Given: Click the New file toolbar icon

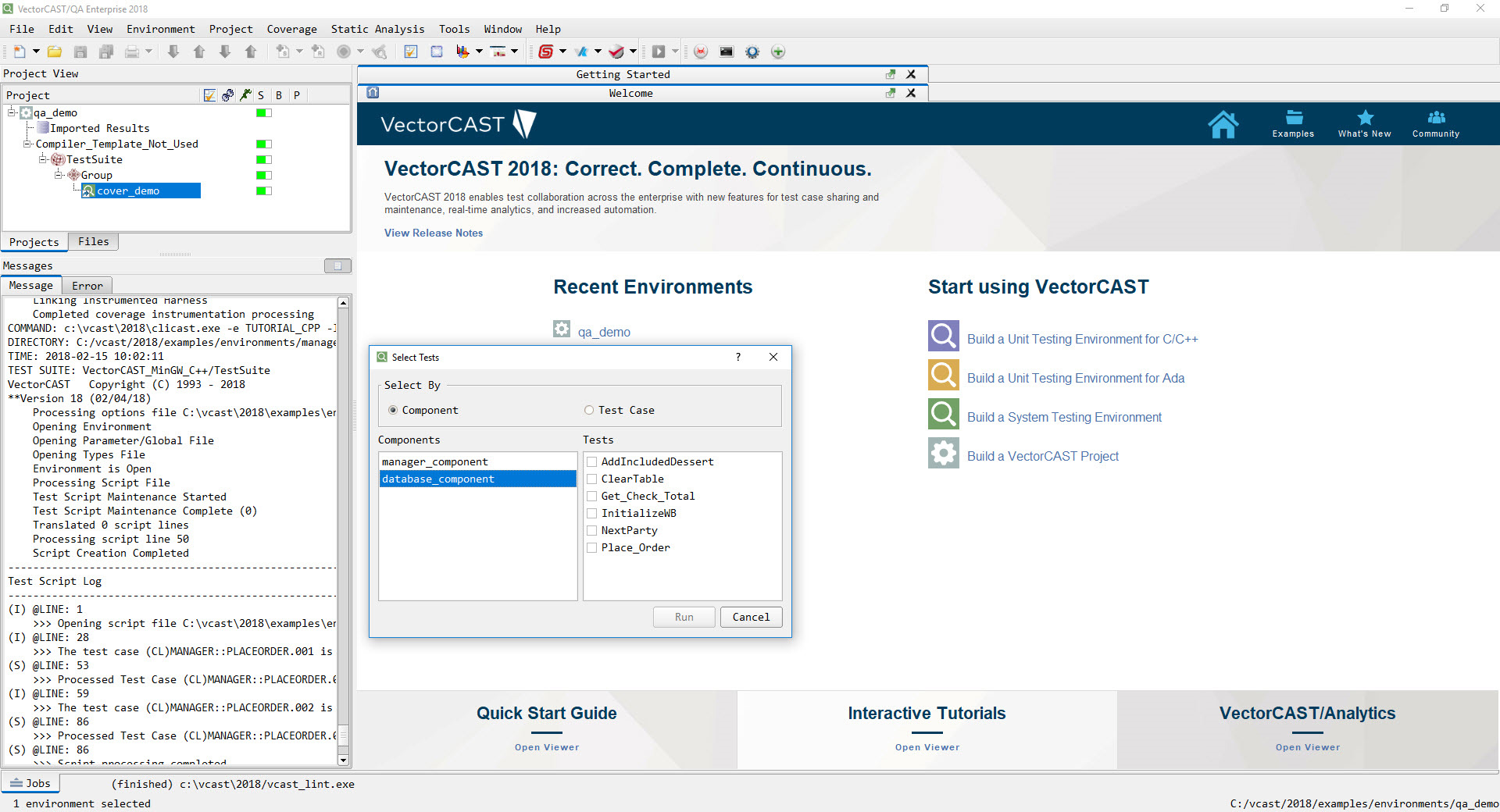Looking at the screenshot, I should click(x=20, y=52).
